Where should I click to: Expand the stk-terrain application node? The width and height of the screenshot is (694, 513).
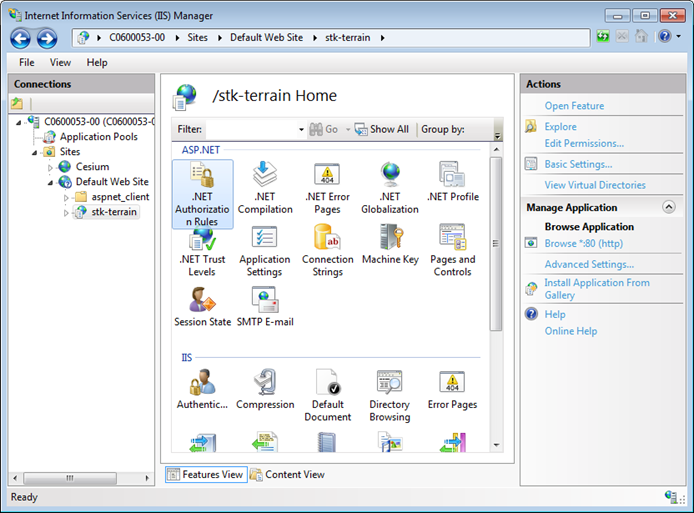66,212
